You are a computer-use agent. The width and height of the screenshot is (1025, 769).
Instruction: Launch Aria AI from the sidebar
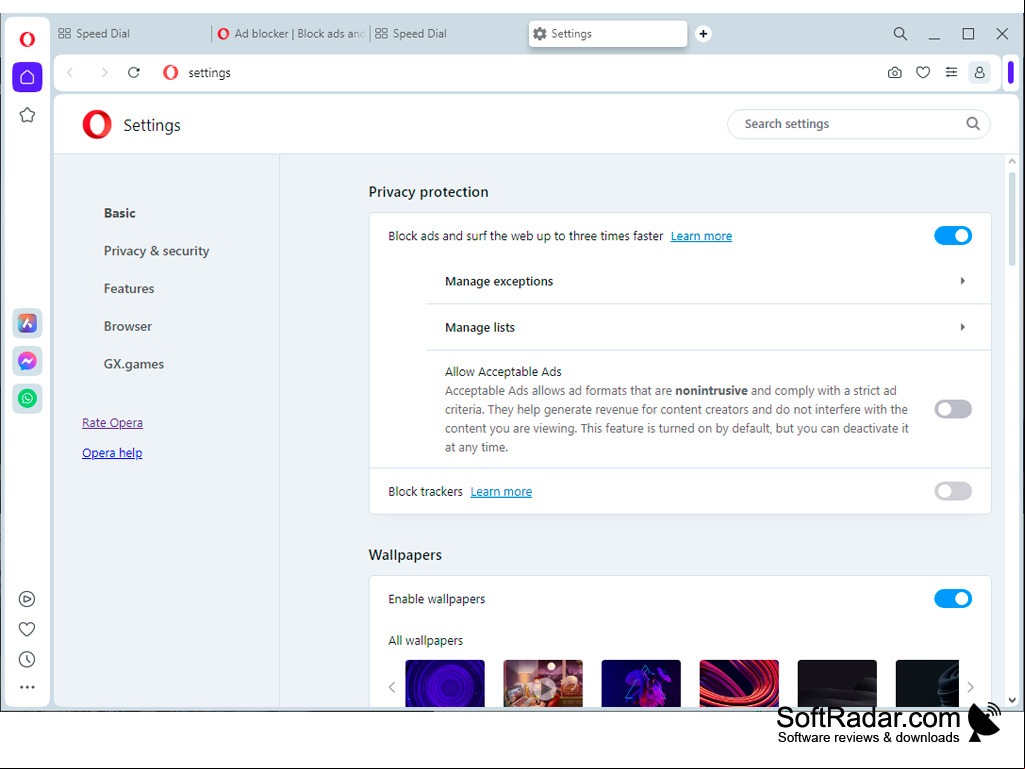coord(27,323)
